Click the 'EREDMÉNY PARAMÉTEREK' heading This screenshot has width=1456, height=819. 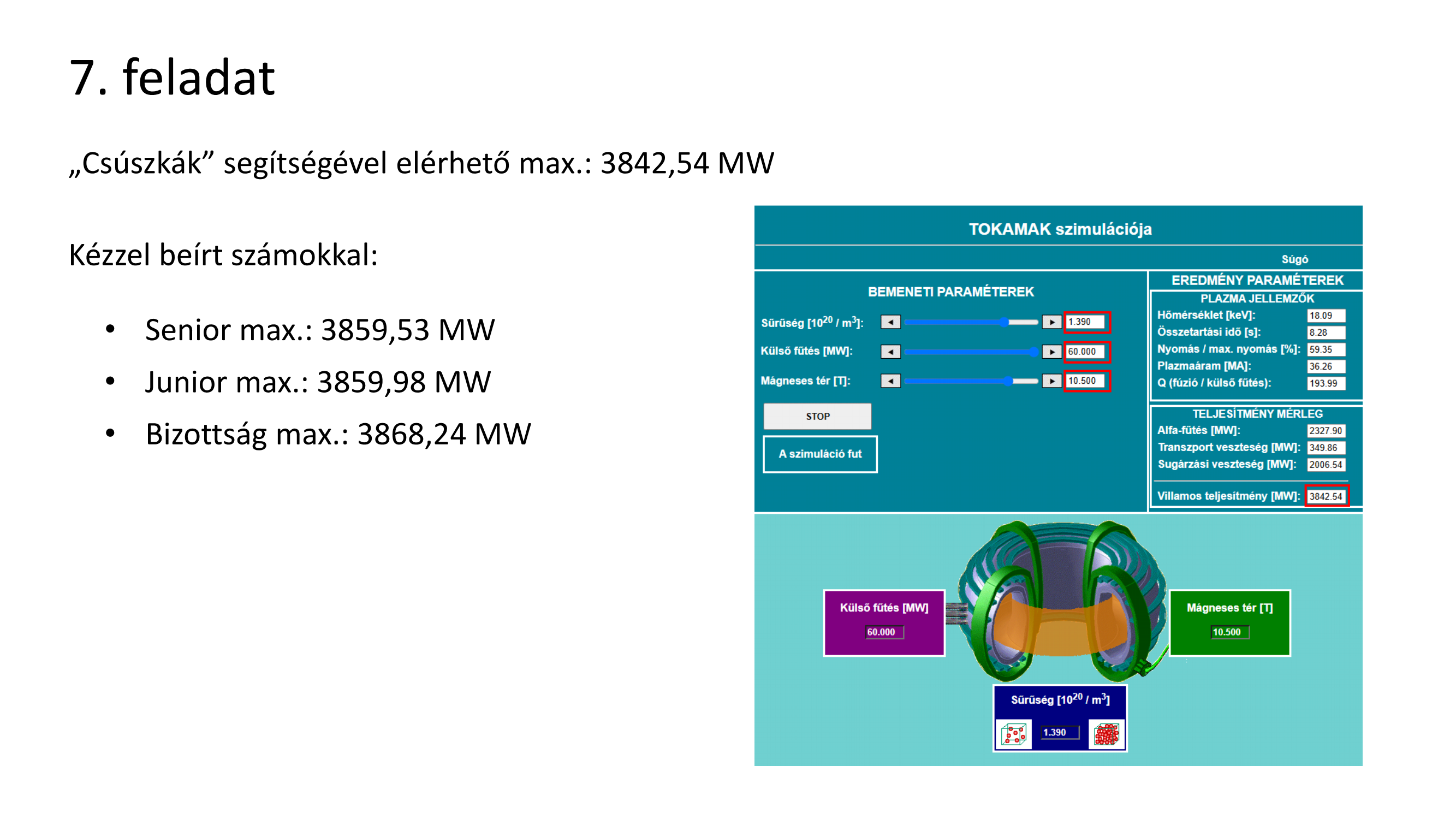coord(1257,280)
